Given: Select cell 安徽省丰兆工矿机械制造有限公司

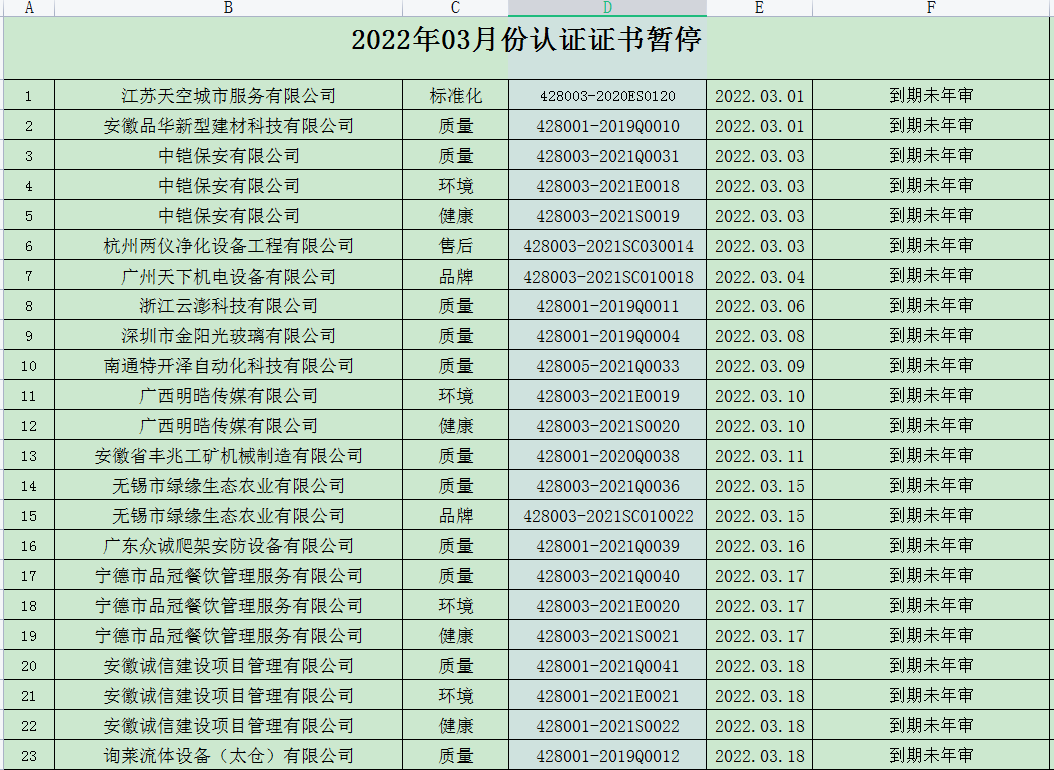Looking at the screenshot, I should pos(229,456).
